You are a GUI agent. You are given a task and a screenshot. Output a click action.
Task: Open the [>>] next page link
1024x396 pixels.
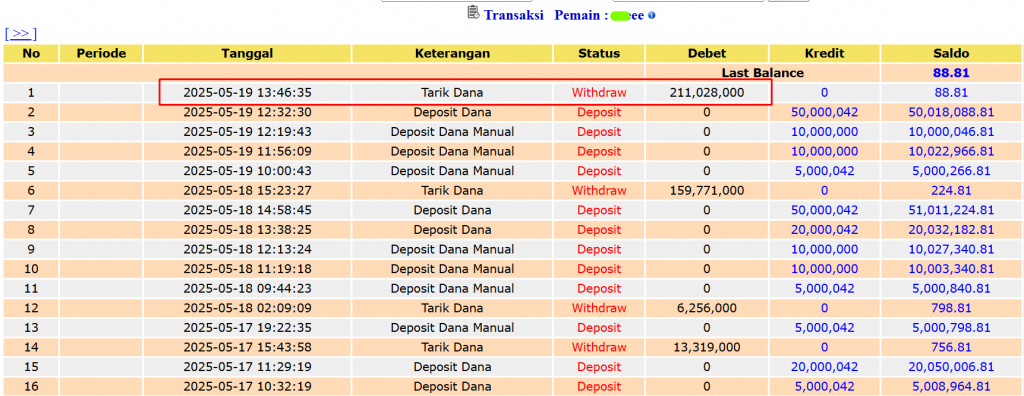20,34
